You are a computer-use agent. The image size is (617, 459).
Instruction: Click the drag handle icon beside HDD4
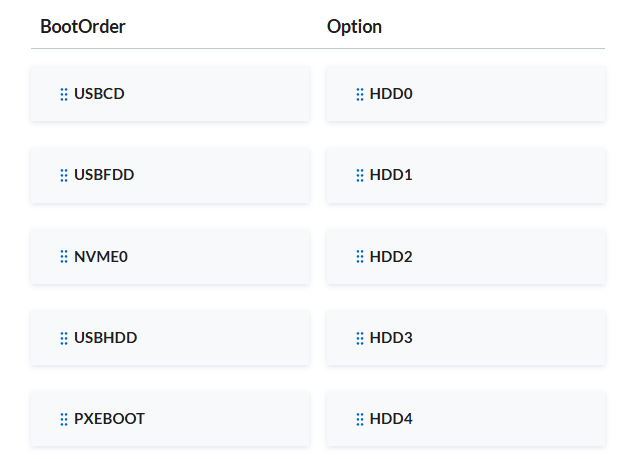tap(360, 419)
